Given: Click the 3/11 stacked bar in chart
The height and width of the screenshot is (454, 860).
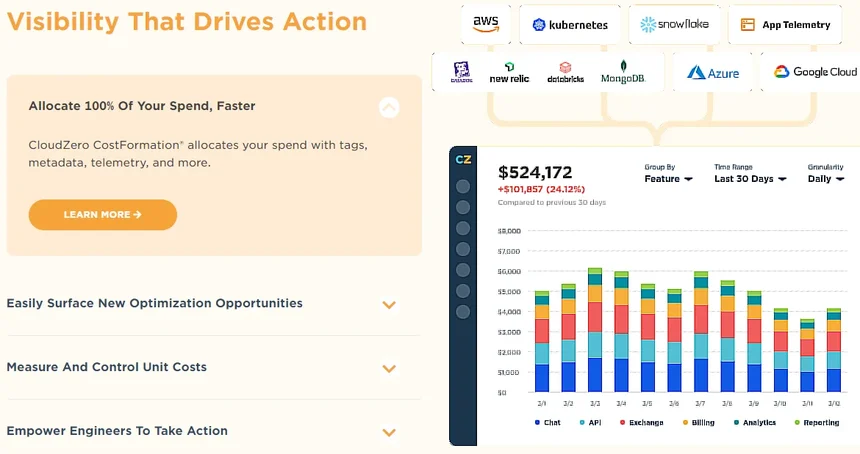Looking at the screenshot, I should point(807,355).
